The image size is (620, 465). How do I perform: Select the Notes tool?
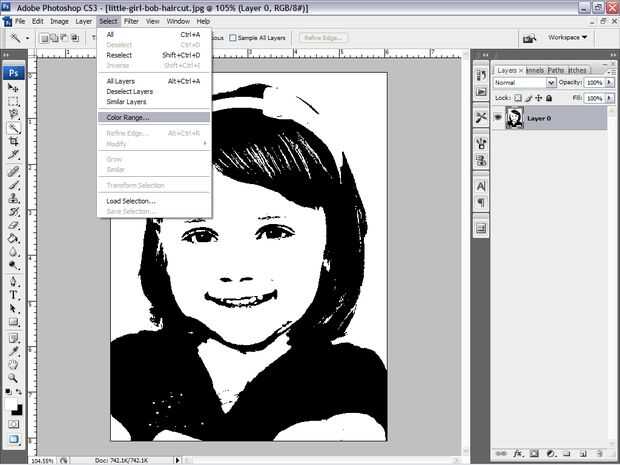[x=13, y=338]
